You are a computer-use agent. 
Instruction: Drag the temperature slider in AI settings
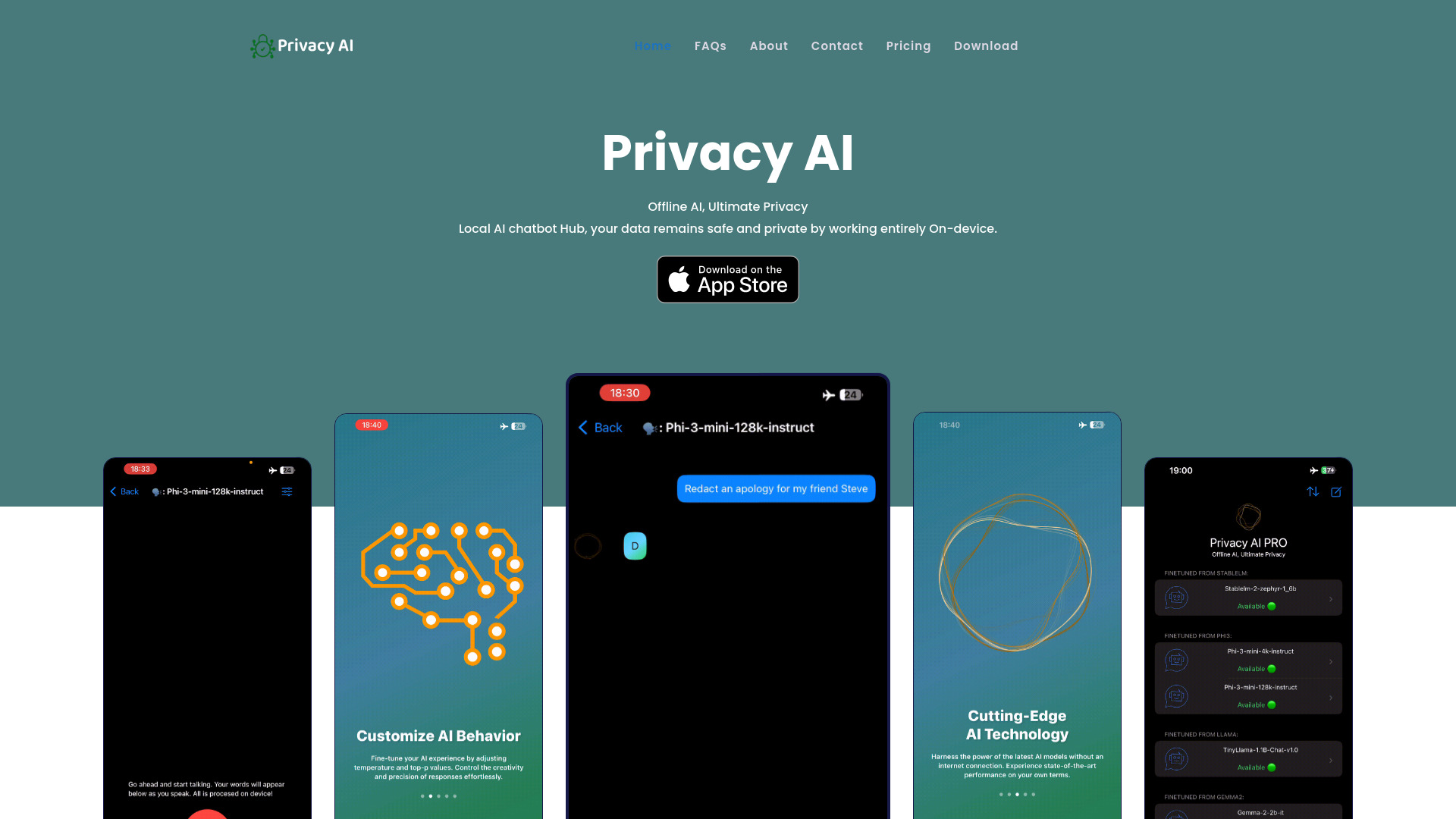[x=288, y=491]
